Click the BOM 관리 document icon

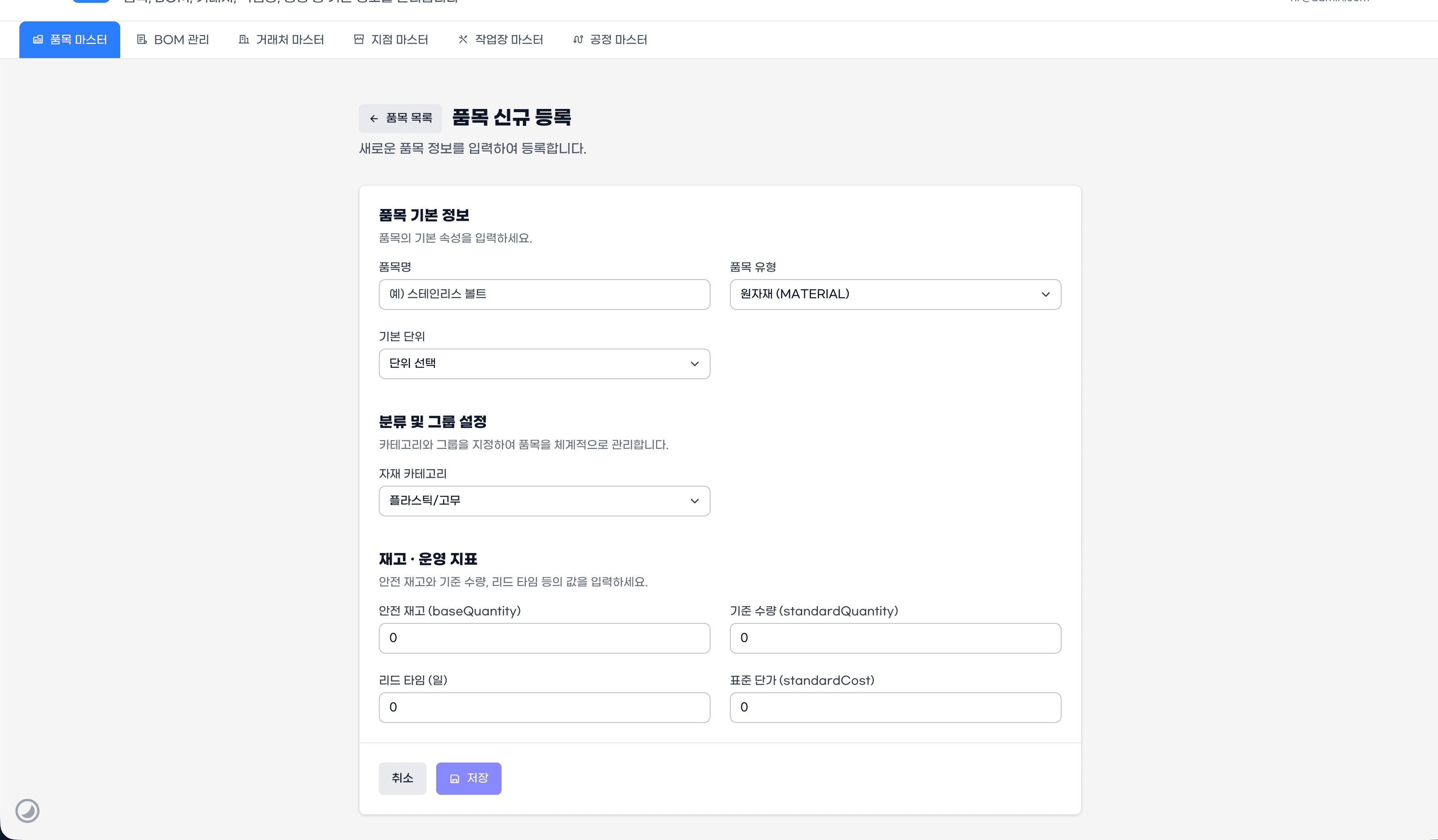[x=142, y=40]
